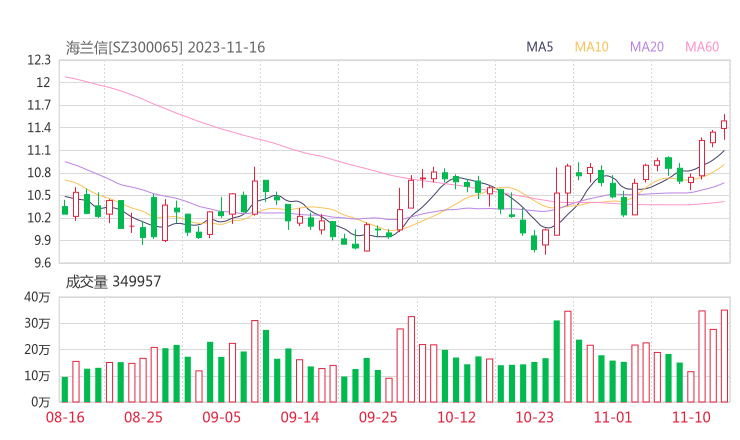Click the 9.6 price axis label
740x440 pixels.
coord(42,263)
